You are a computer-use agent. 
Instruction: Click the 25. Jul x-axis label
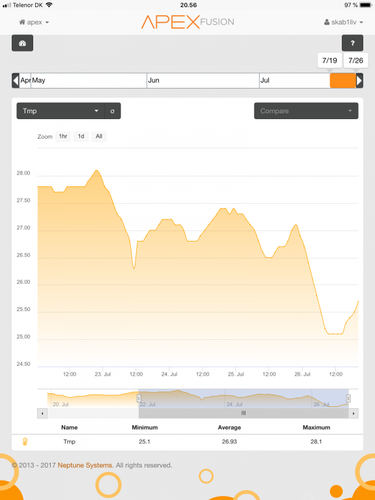[x=236, y=374]
